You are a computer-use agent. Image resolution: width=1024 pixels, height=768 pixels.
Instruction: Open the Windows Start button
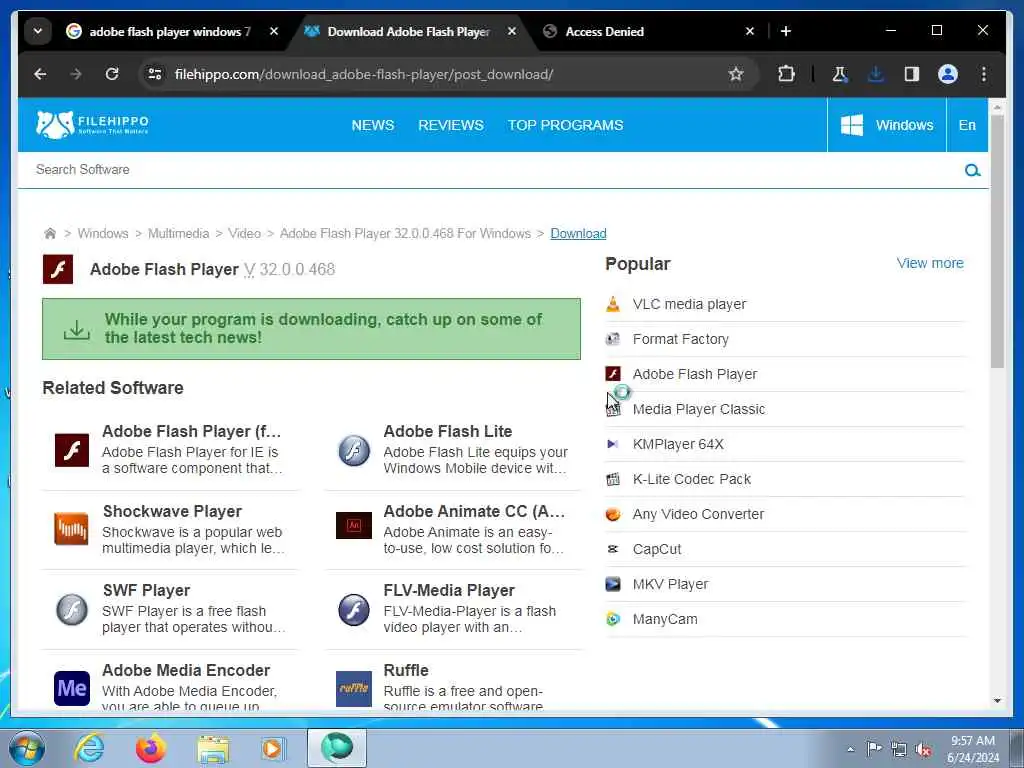click(x=27, y=748)
